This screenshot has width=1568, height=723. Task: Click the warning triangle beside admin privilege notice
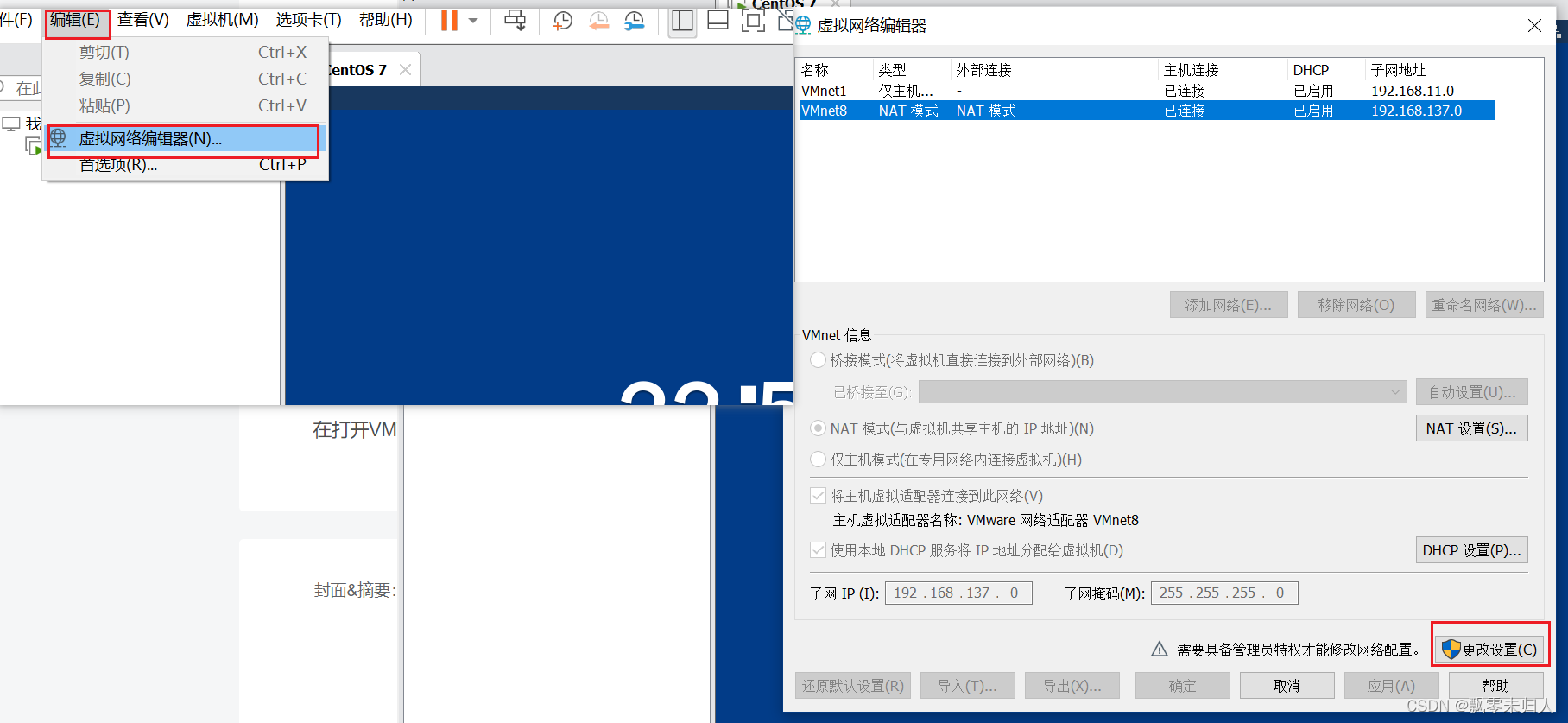point(1160,649)
